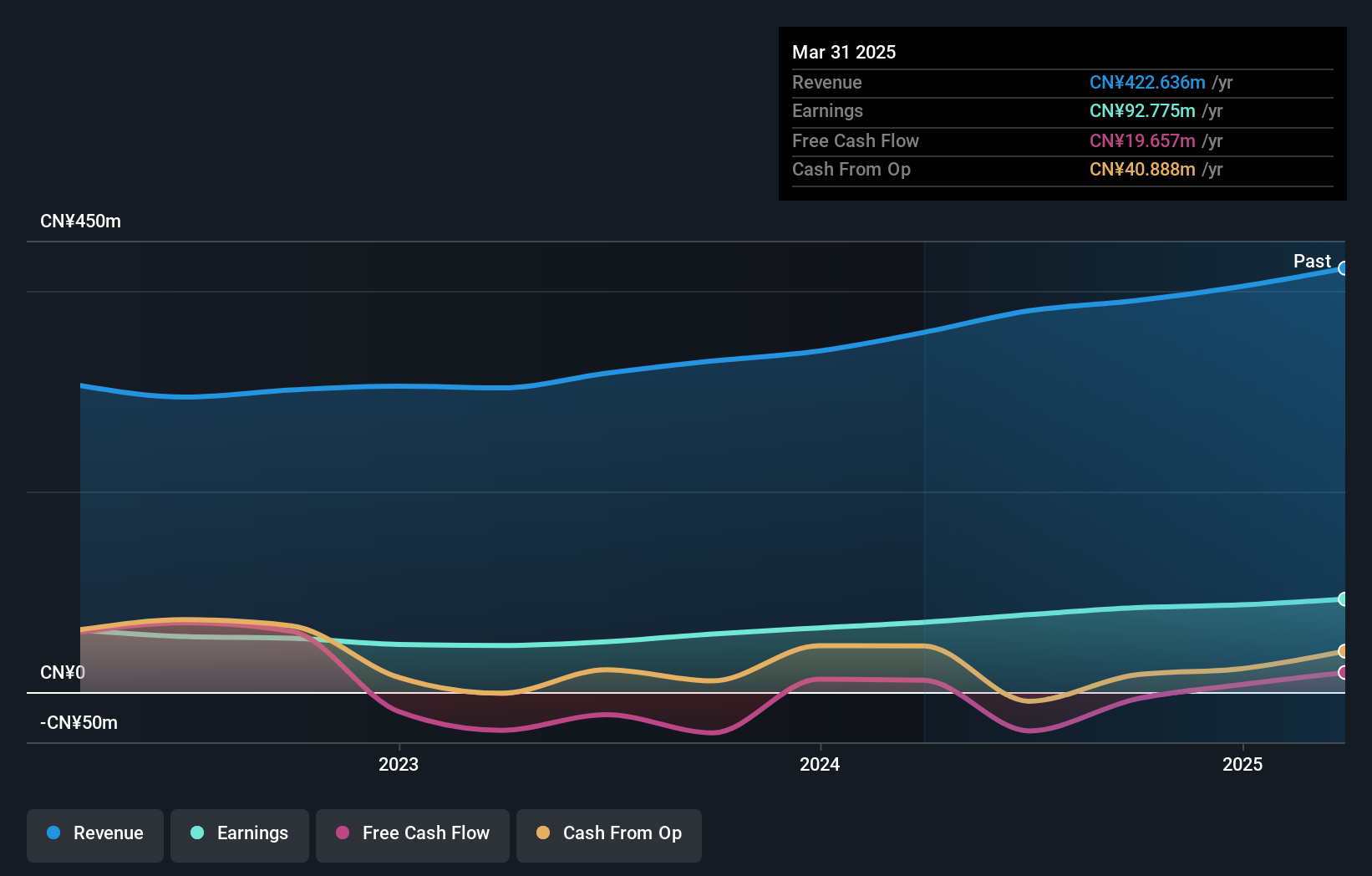
Task: Click the Revenue row label in tooltip
Action: tap(827, 82)
